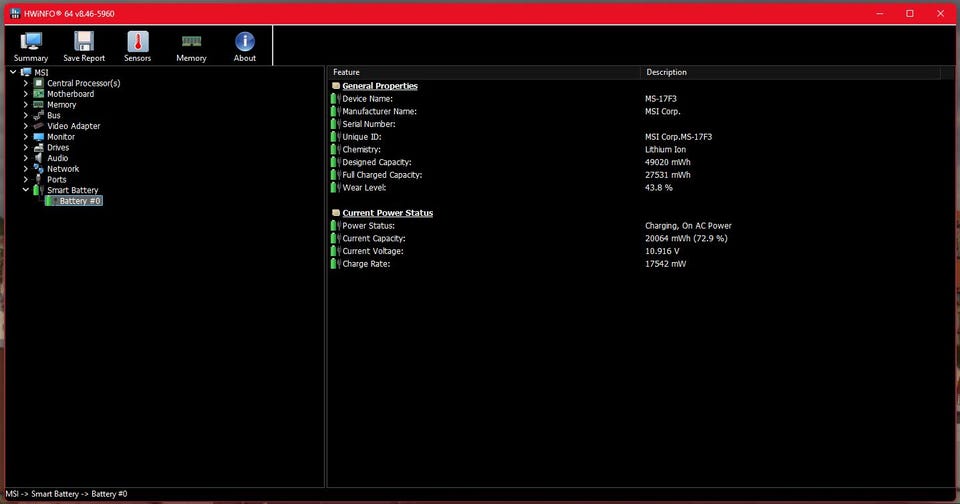Minimize the HWiNFO window

(x=880, y=13)
